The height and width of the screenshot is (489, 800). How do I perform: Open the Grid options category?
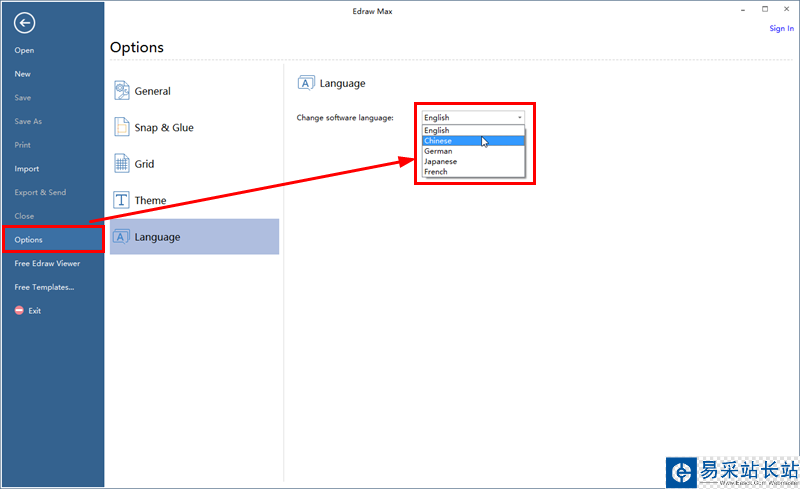pos(194,163)
